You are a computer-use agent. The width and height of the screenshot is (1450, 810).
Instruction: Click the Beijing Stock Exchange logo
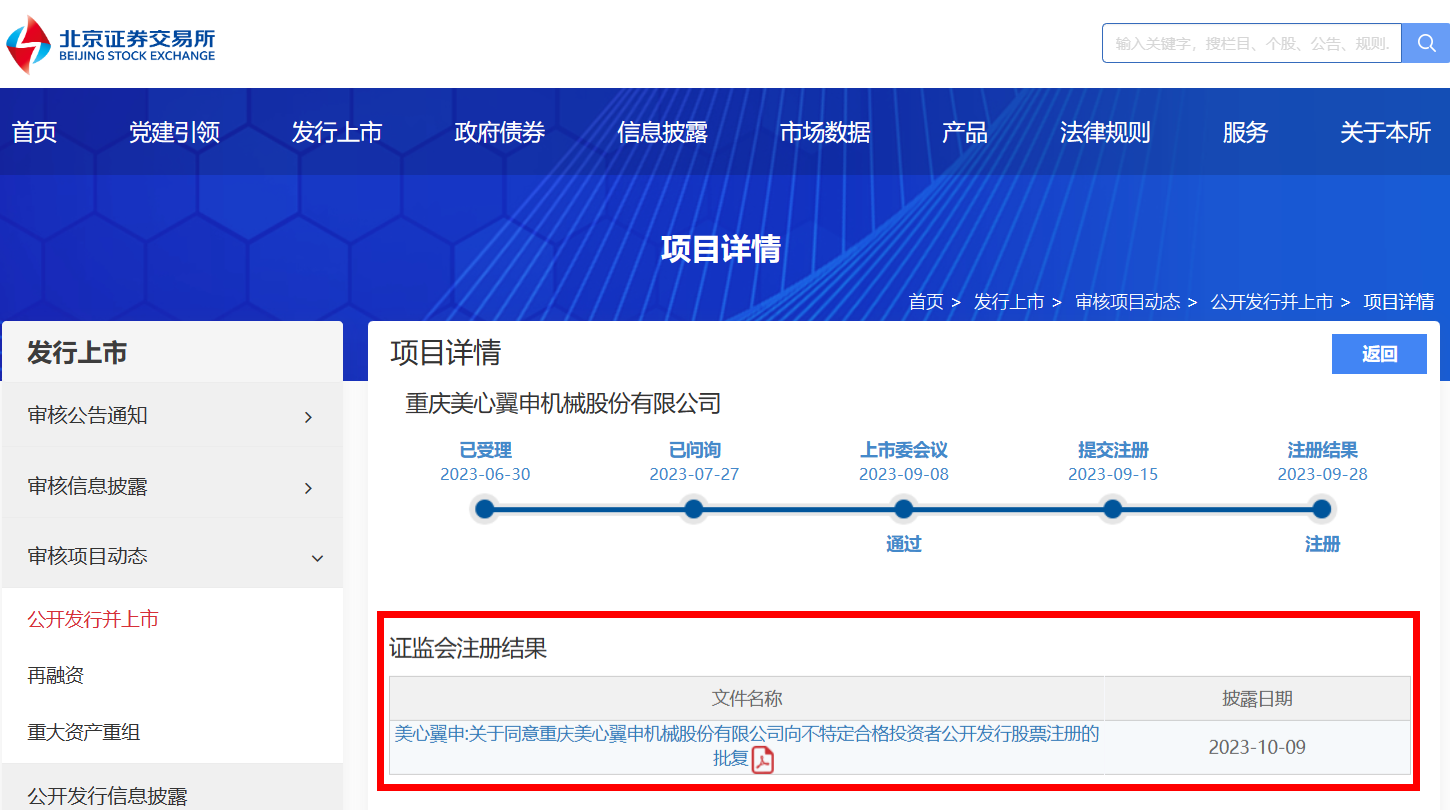(111, 45)
